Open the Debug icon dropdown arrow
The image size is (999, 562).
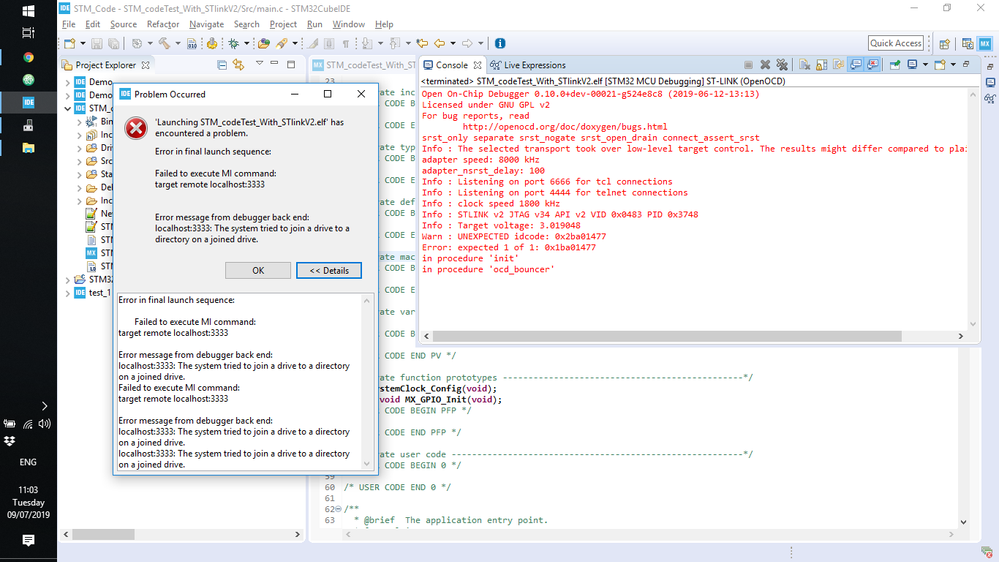(247, 43)
